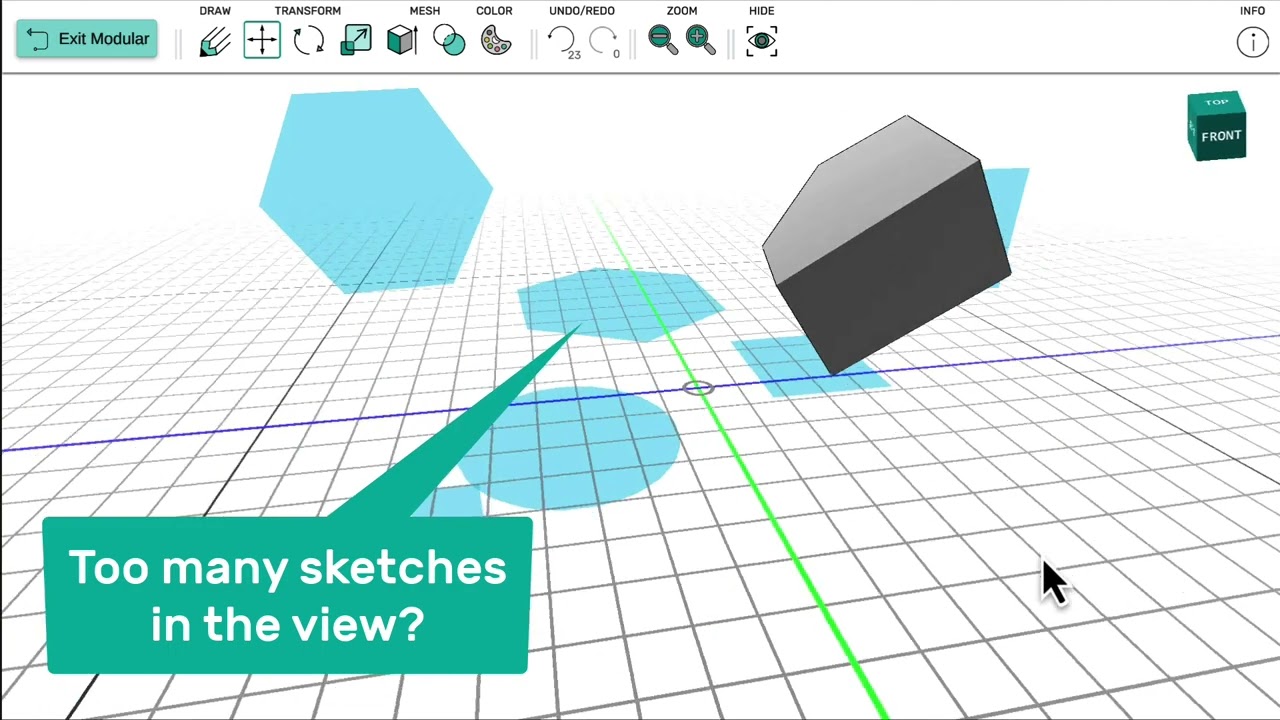Open the Color palette tool
1280x720 pixels.
click(x=496, y=41)
